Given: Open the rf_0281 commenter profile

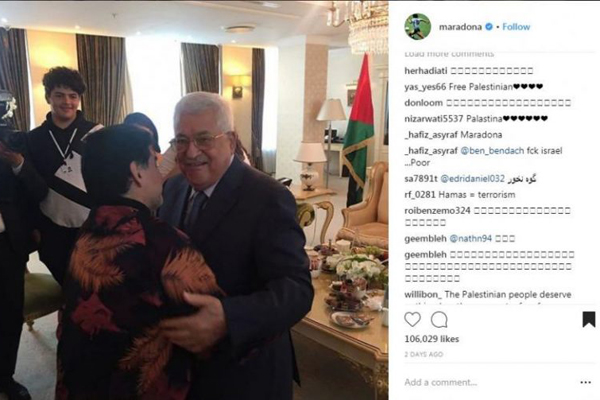Looking at the screenshot, I should [420, 195].
